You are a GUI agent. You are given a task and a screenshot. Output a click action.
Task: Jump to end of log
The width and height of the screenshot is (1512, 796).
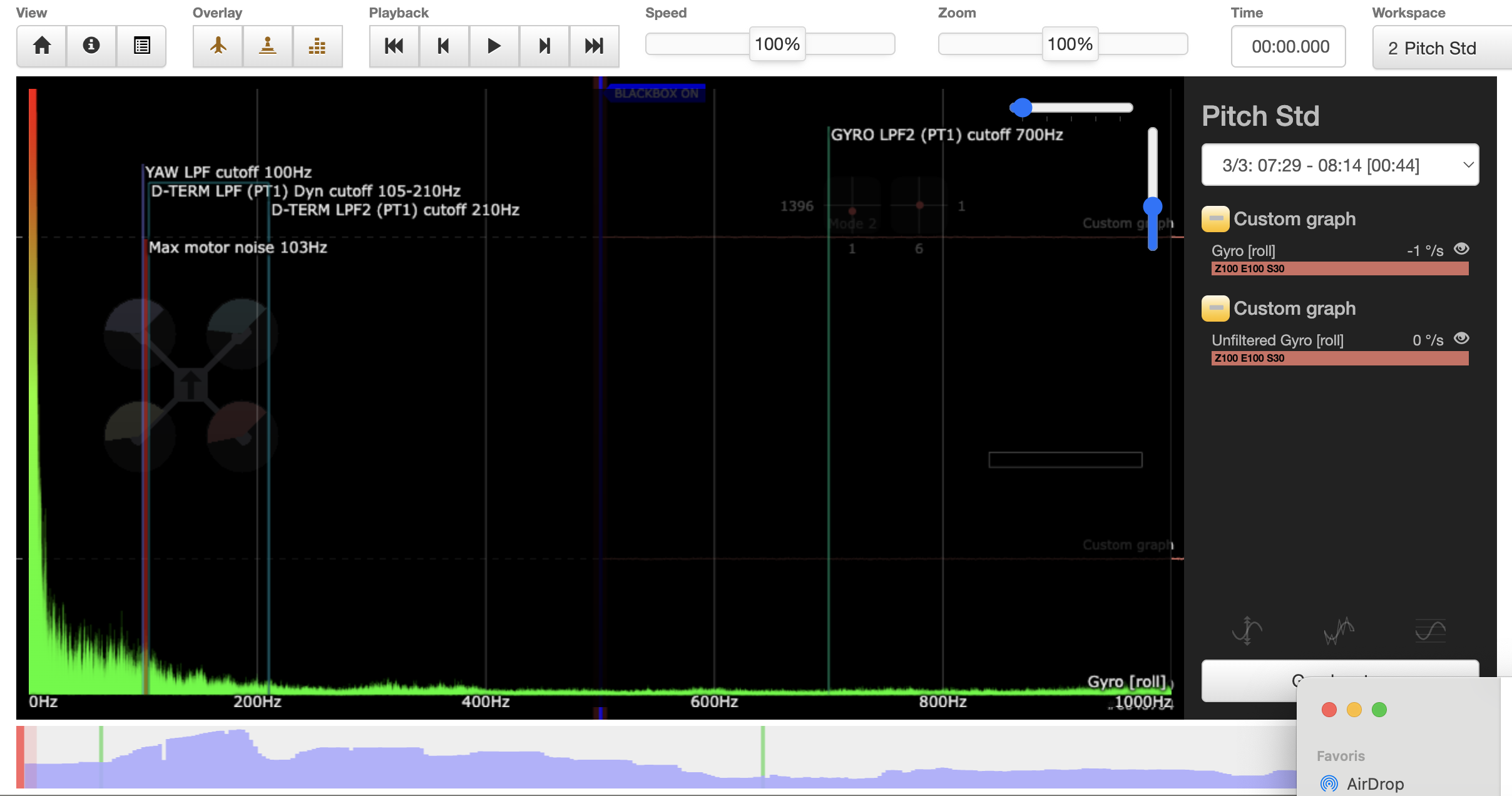[x=594, y=46]
